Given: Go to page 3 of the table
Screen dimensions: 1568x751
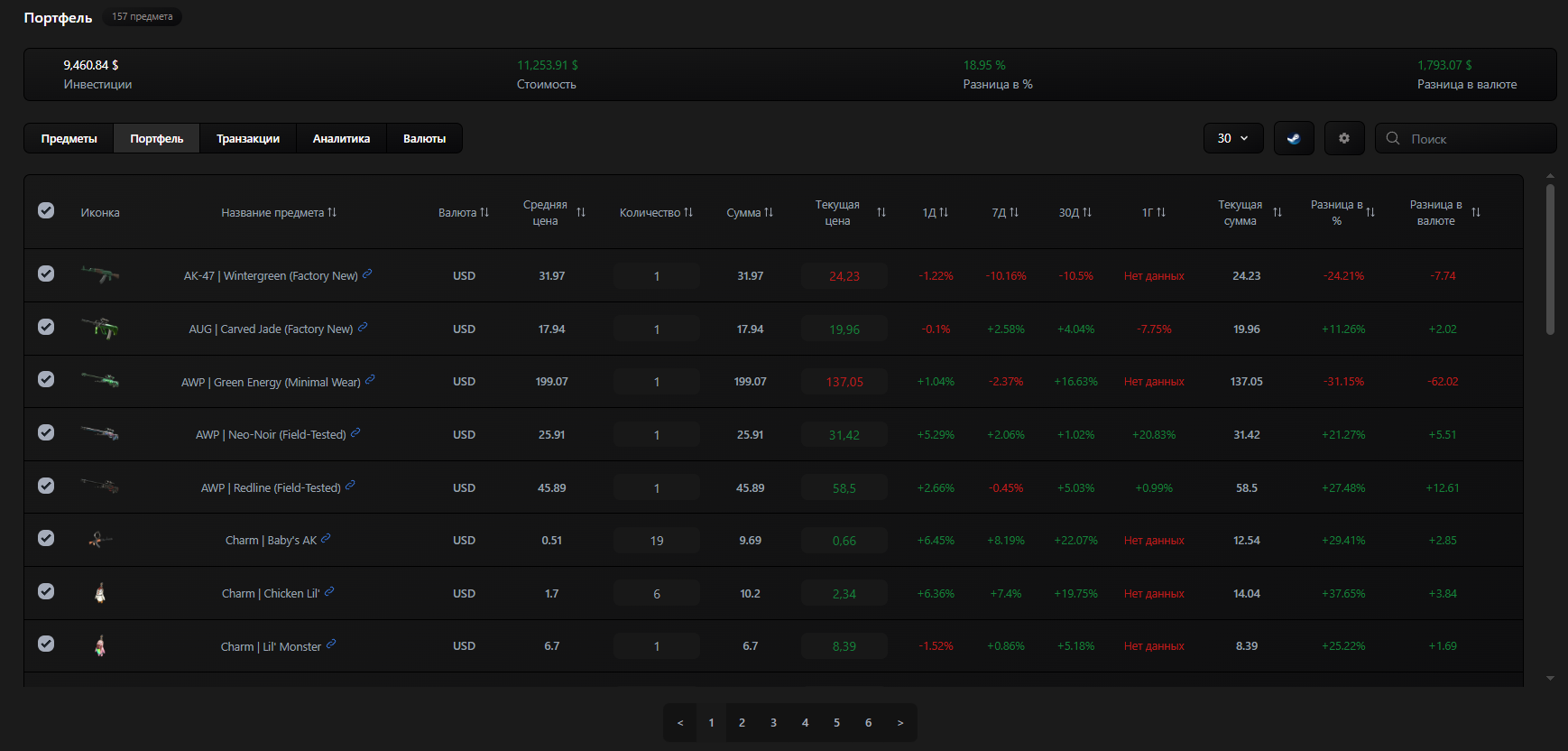Looking at the screenshot, I should (x=773, y=723).
